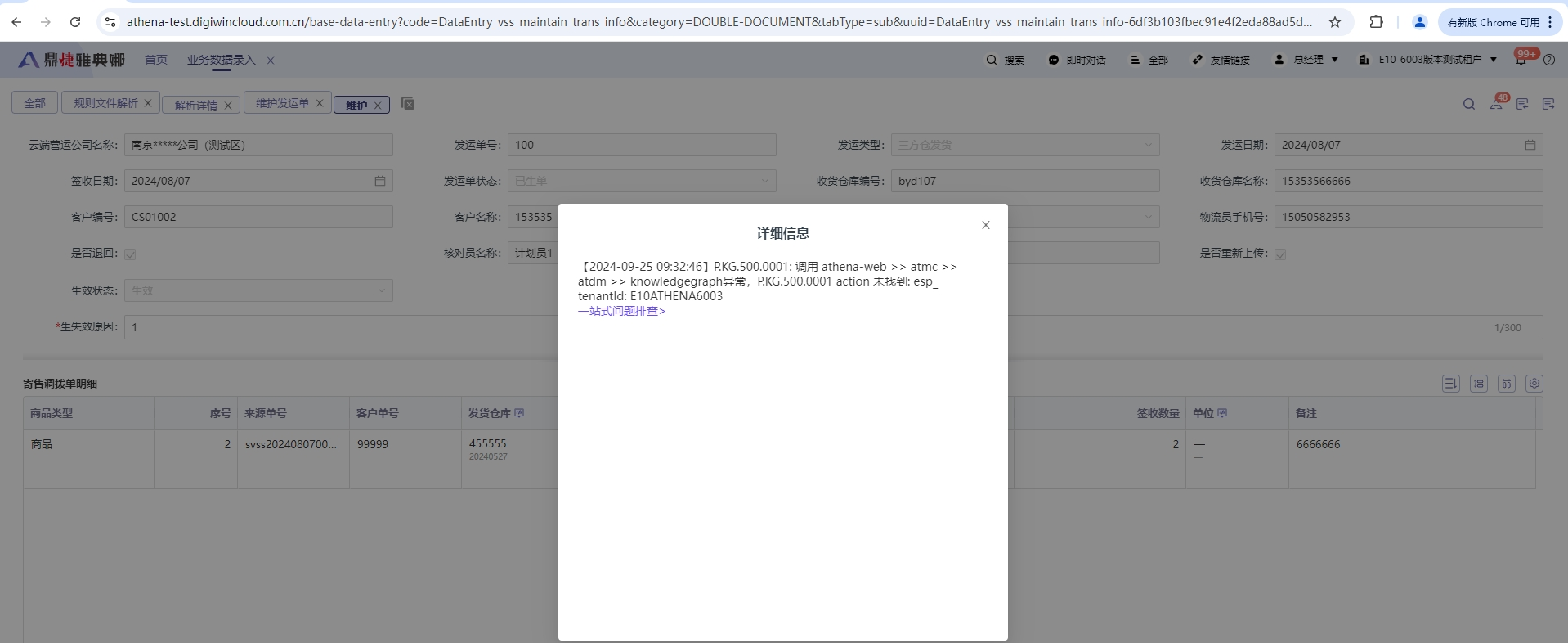The width and height of the screenshot is (1568, 643).
Task: Close the 业务数据录入 tab
Action: 271,61
